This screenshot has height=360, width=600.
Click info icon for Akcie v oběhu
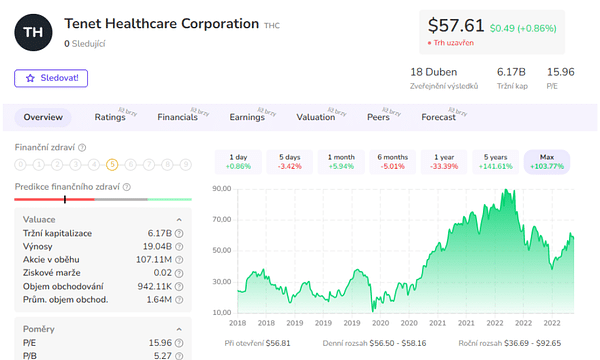pyautogui.click(x=179, y=260)
